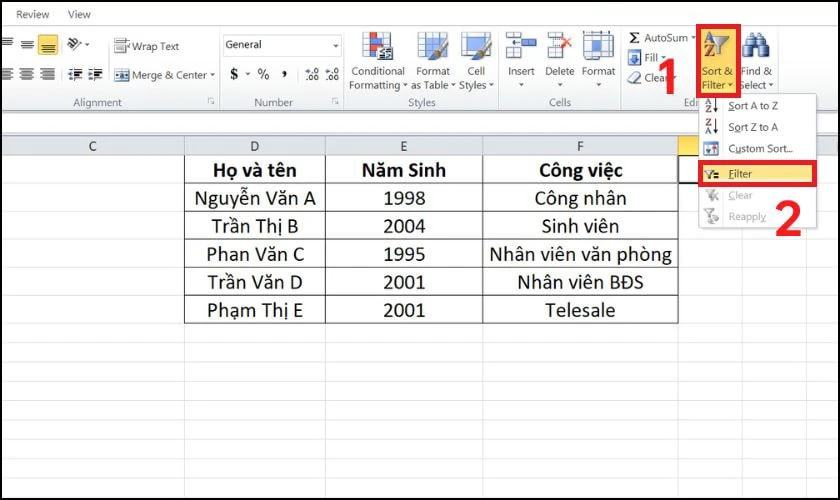Open Format as Table gallery
840x500 pixels.
[433, 61]
